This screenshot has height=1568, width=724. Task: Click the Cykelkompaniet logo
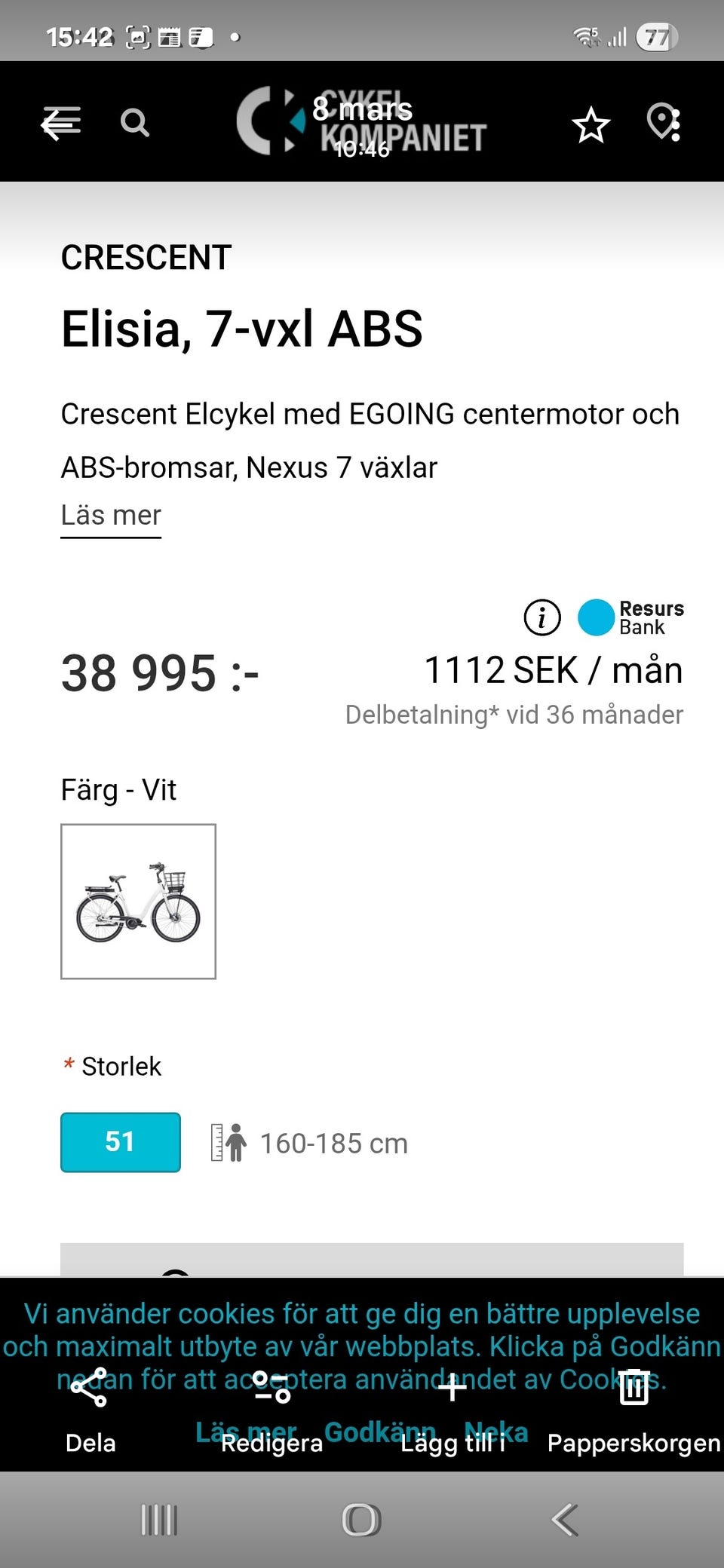point(362,122)
